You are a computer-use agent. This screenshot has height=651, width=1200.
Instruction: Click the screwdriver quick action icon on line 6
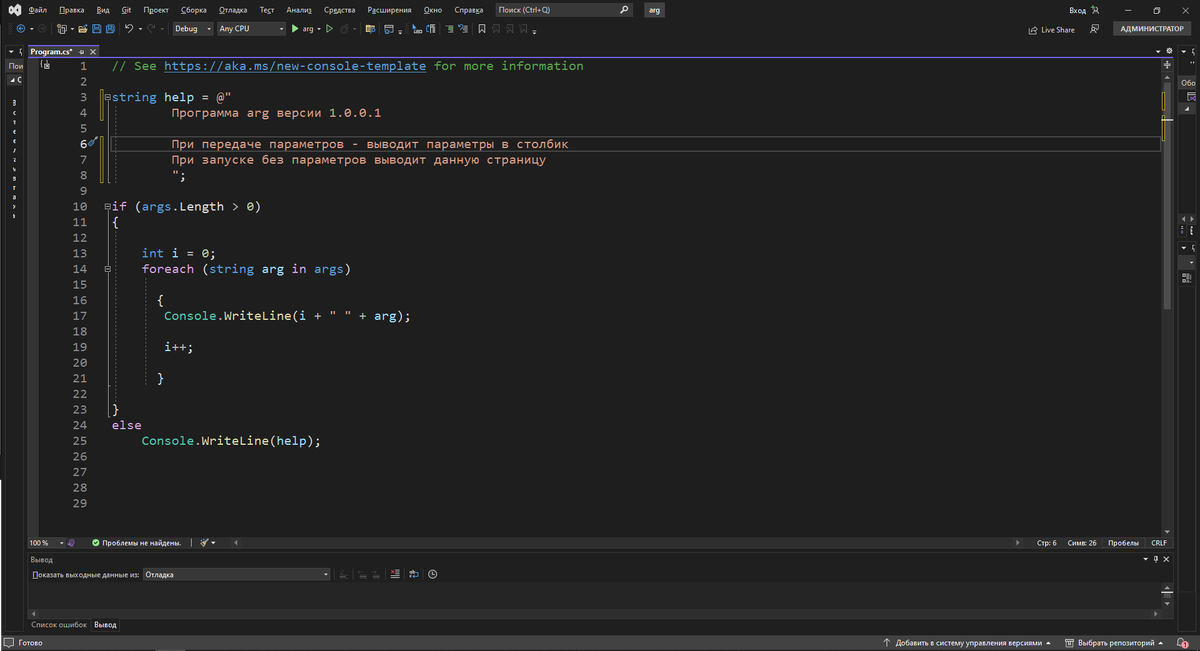point(92,144)
